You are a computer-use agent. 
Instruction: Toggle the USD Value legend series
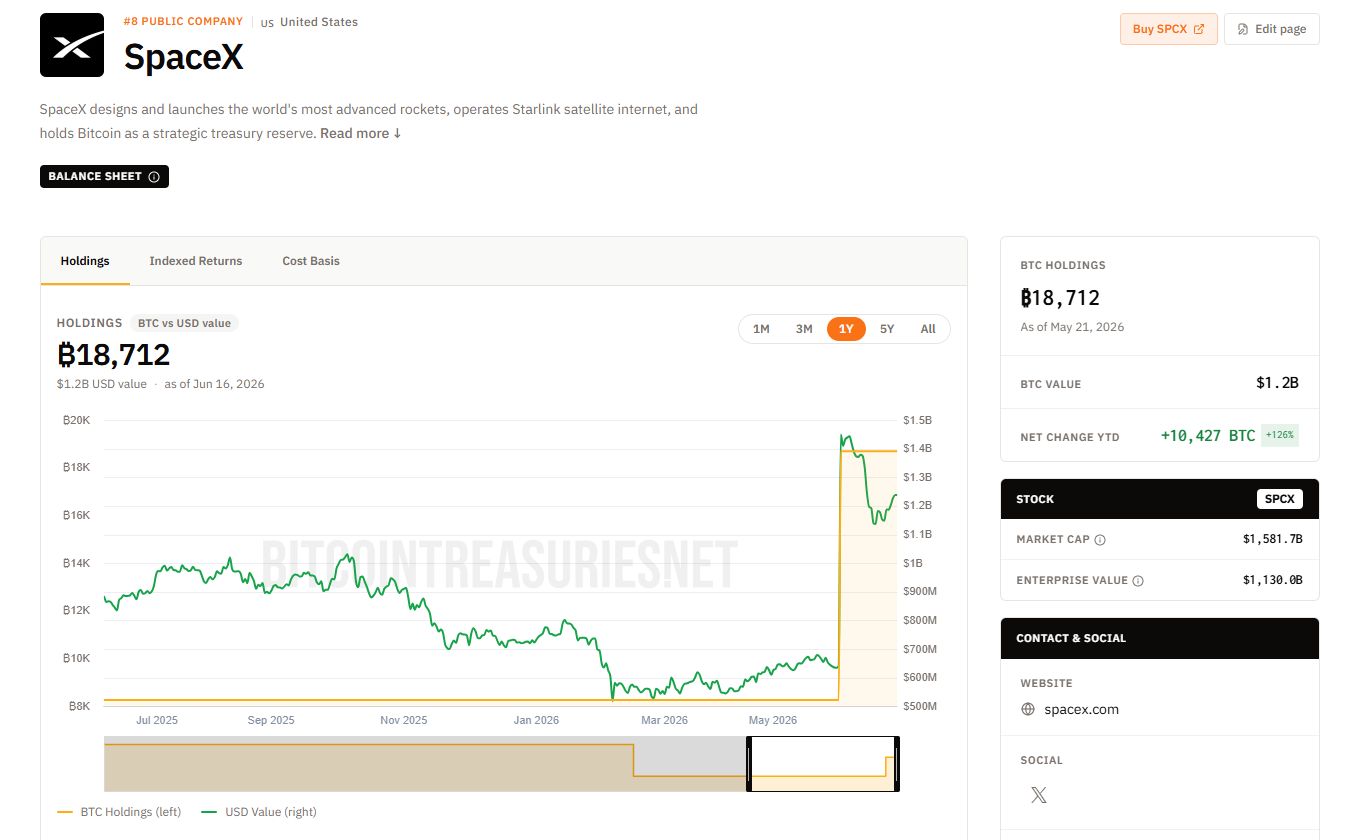259,812
